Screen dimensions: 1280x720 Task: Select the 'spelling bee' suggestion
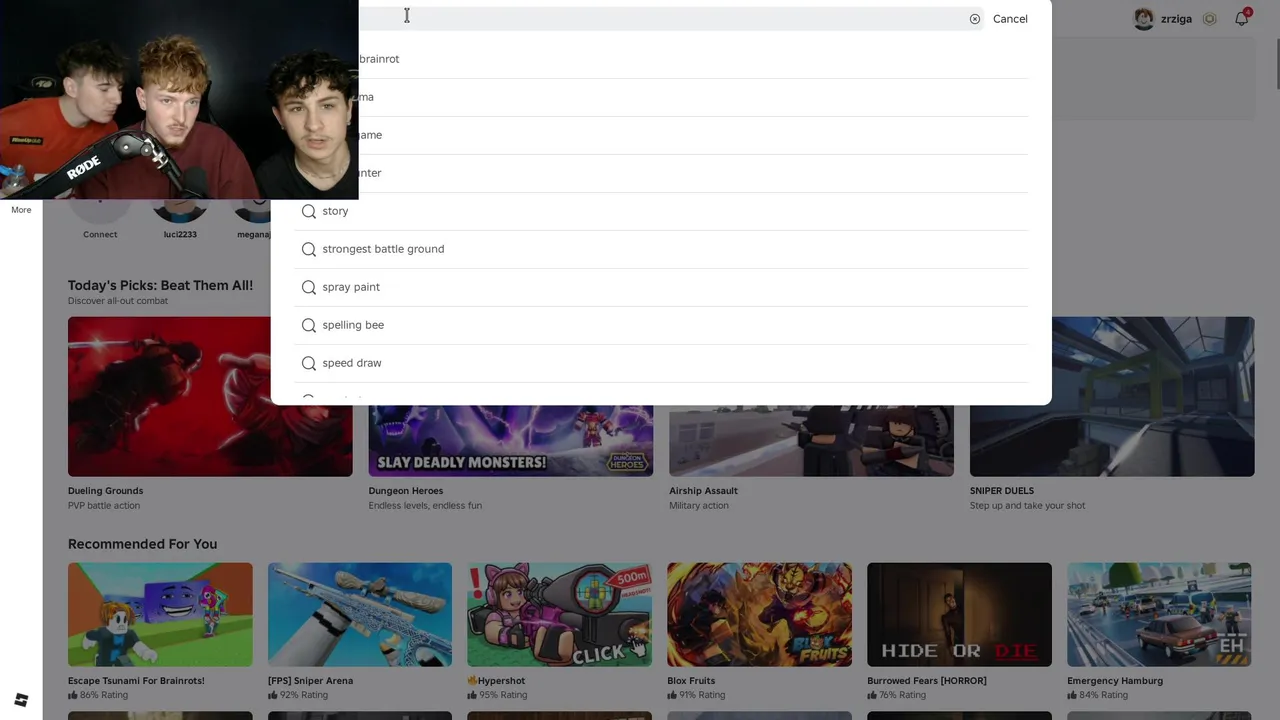click(661, 325)
